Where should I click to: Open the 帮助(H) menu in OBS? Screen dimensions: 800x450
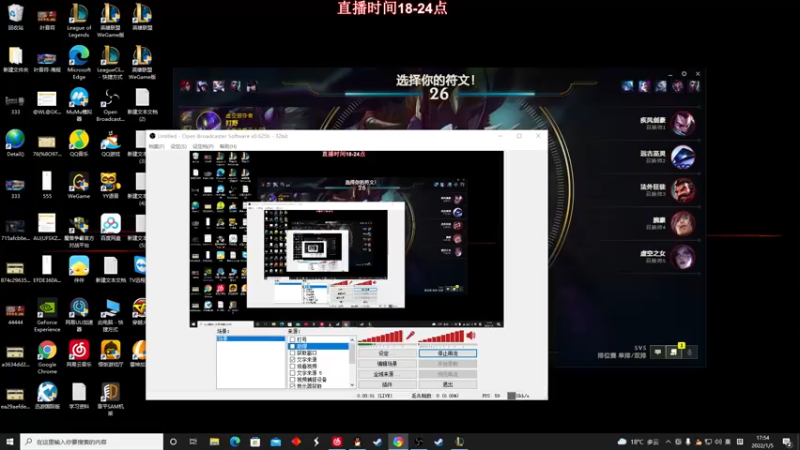228,146
